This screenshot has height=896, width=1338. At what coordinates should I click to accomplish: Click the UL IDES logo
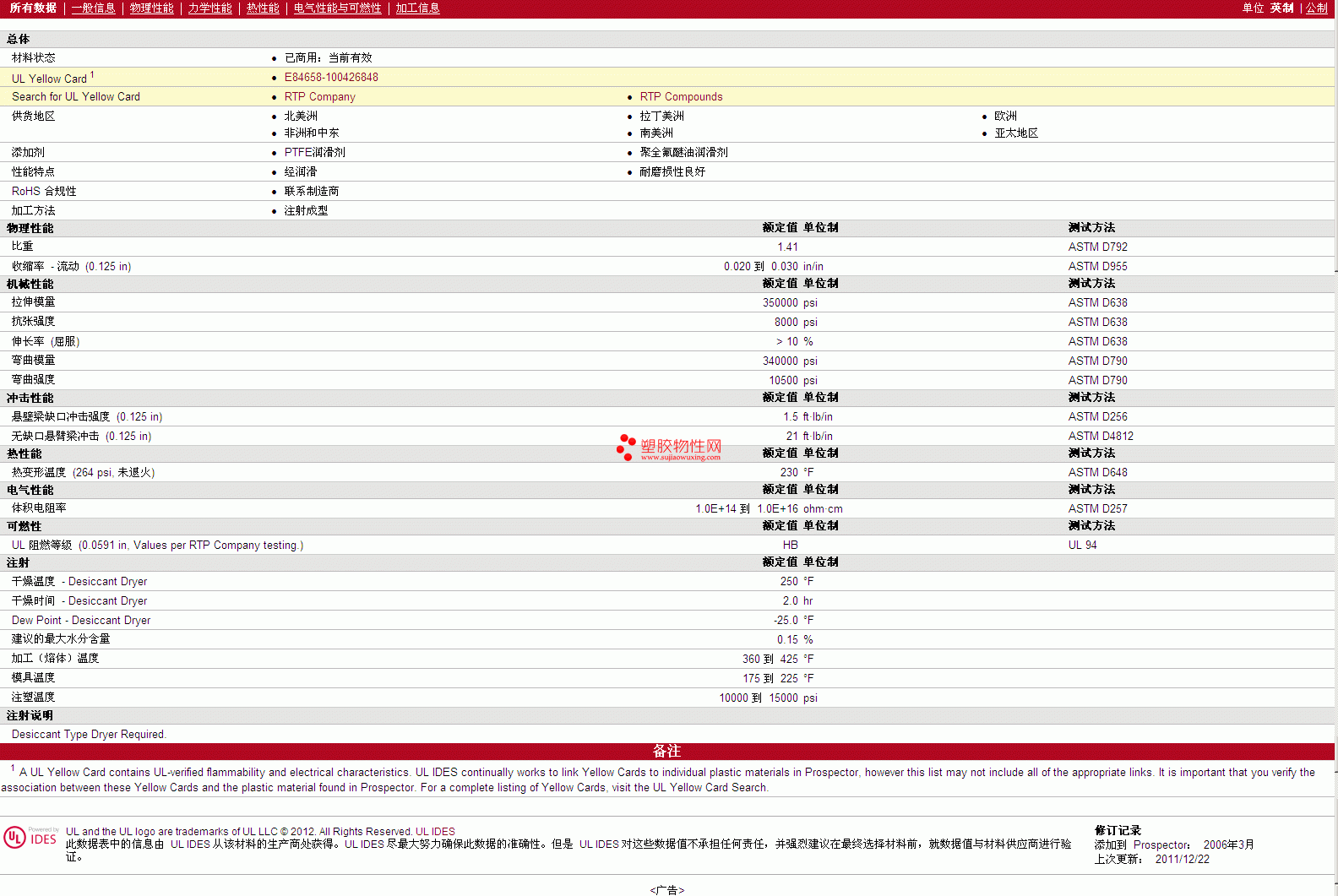[x=30, y=837]
